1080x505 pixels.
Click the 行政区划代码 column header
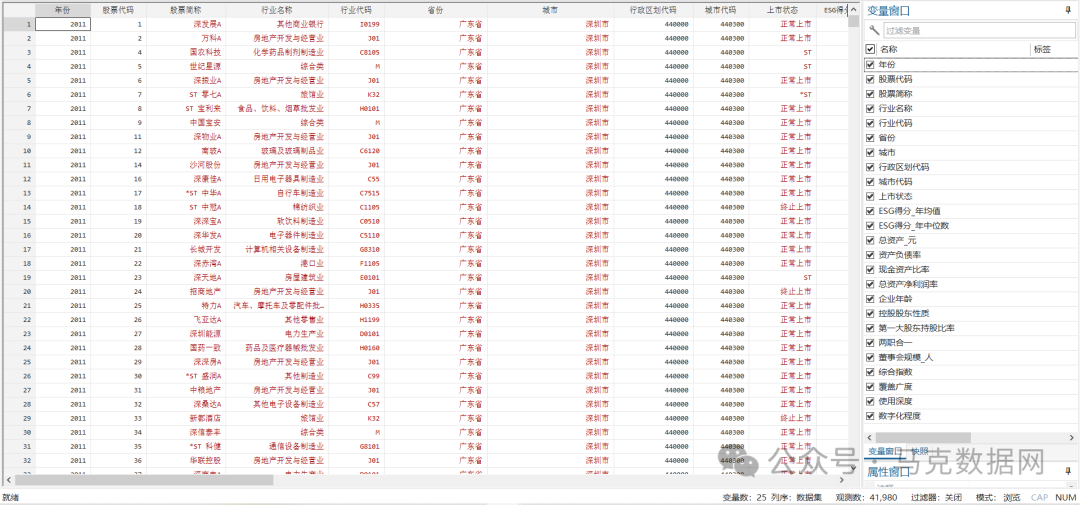[653, 10]
